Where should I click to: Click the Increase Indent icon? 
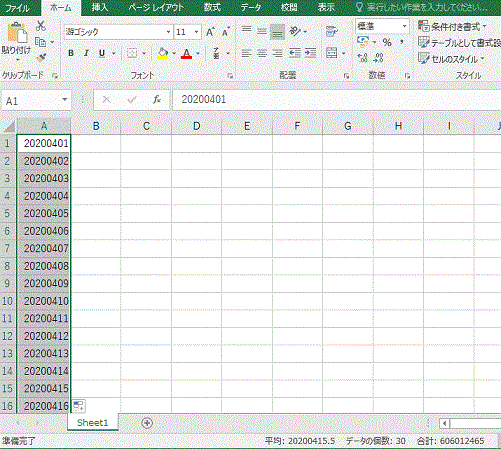(310, 53)
